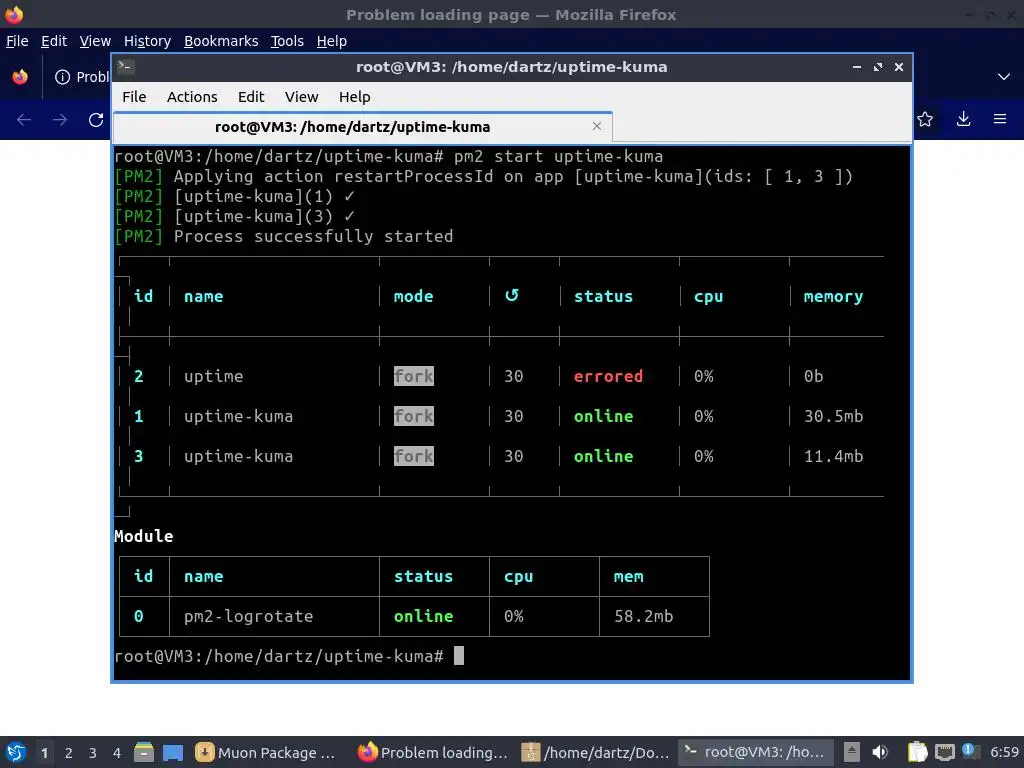The width and height of the screenshot is (1024, 768).
Task: Switch to workspace 1 in the pager
Action: tap(44, 753)
